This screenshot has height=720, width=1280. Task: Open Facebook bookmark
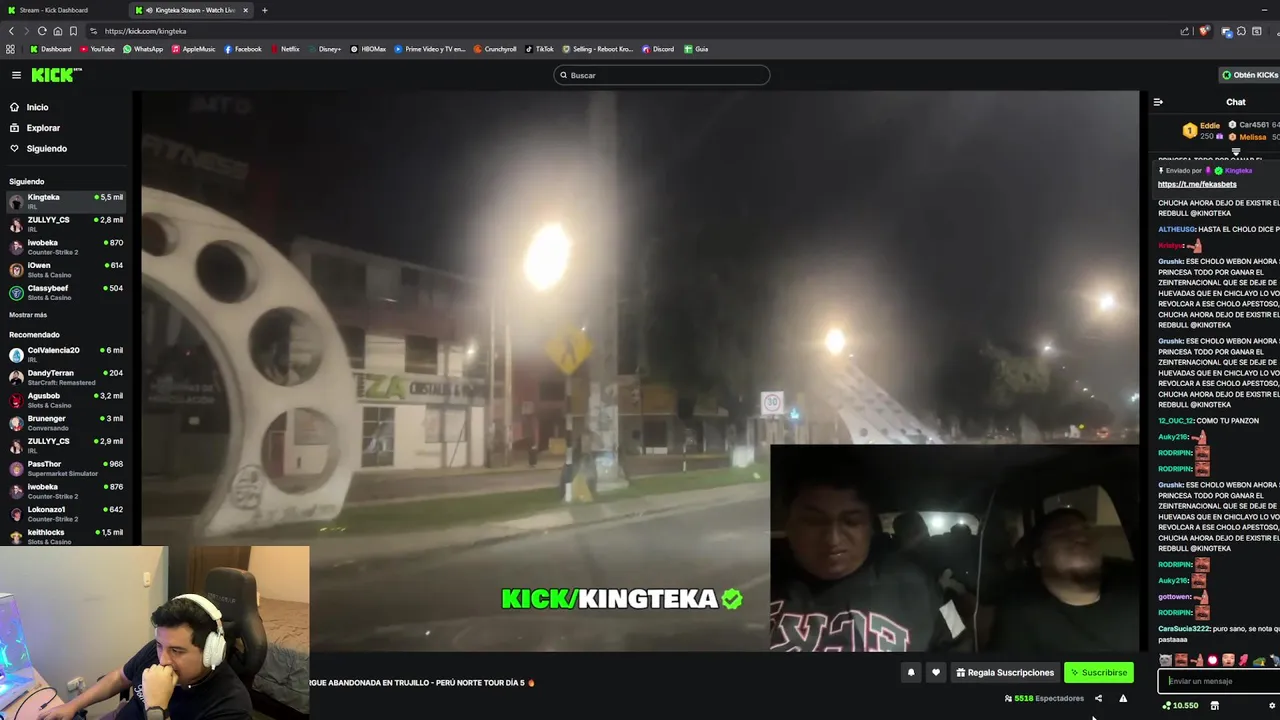pos(242,49)
